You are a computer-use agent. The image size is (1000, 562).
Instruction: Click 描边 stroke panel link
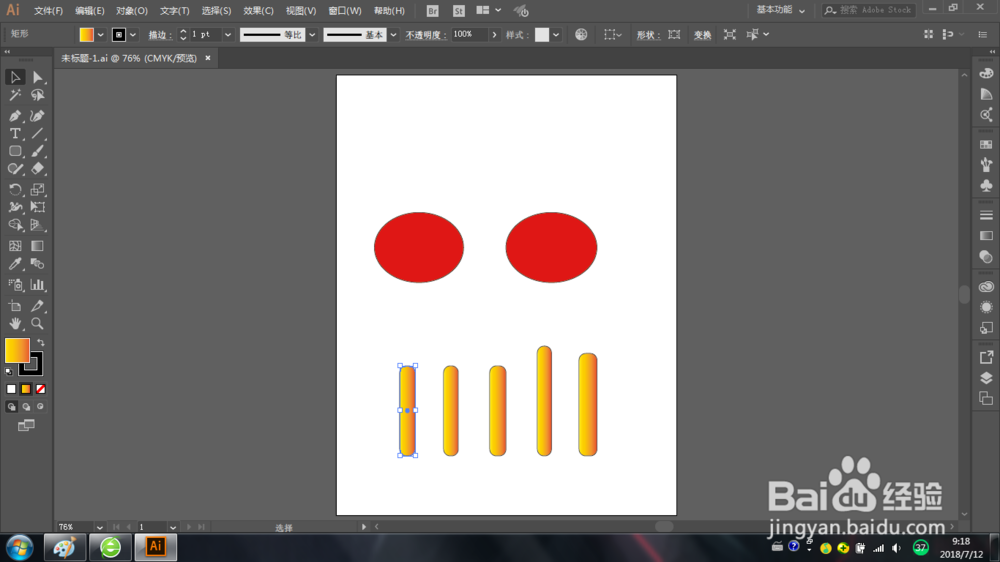tap(159, 35)
